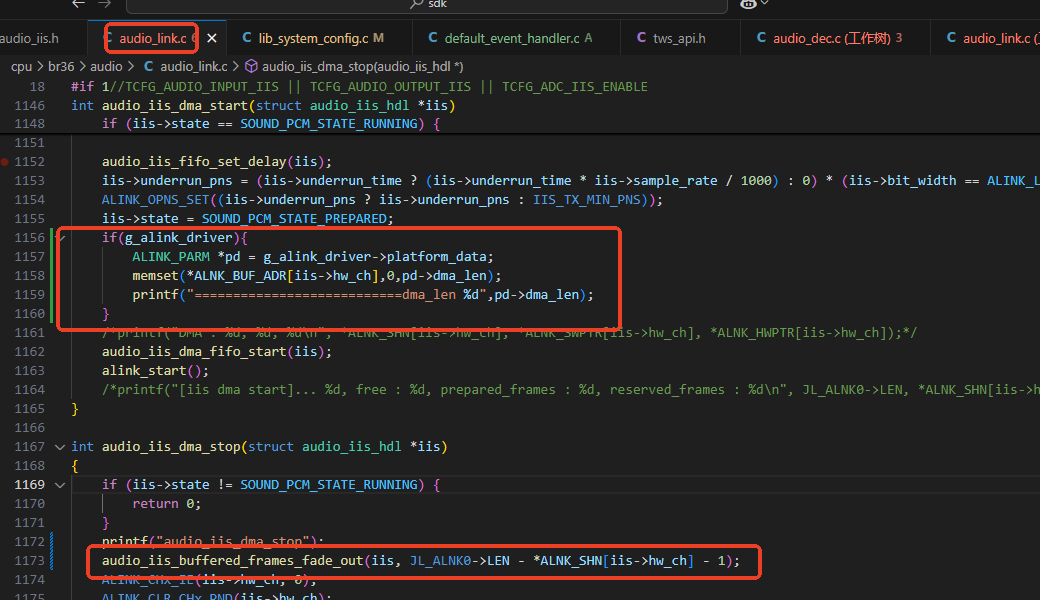Open the tws_api.h tab
Image resolution: width=1040 pixels, height=600 pixels.
(671, 38)
